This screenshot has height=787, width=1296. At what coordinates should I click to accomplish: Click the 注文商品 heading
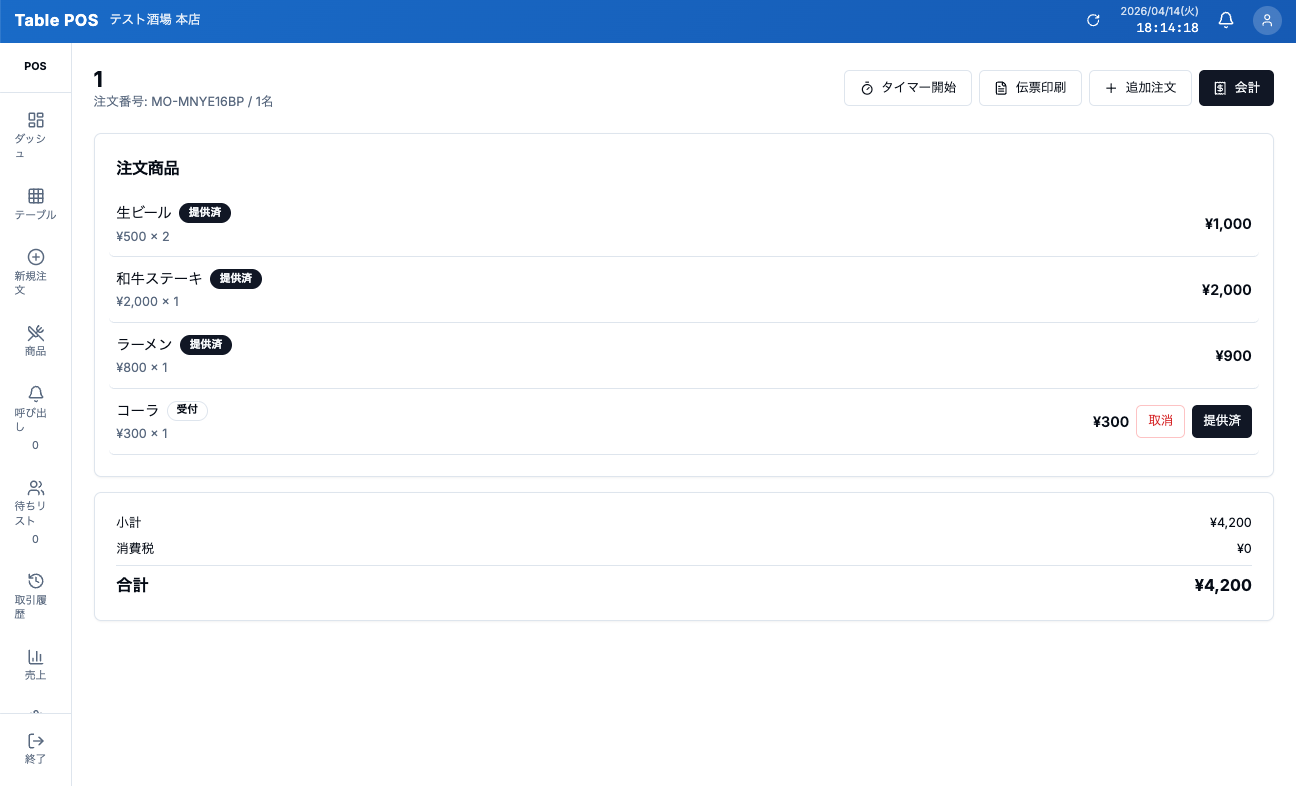point(148,168)
